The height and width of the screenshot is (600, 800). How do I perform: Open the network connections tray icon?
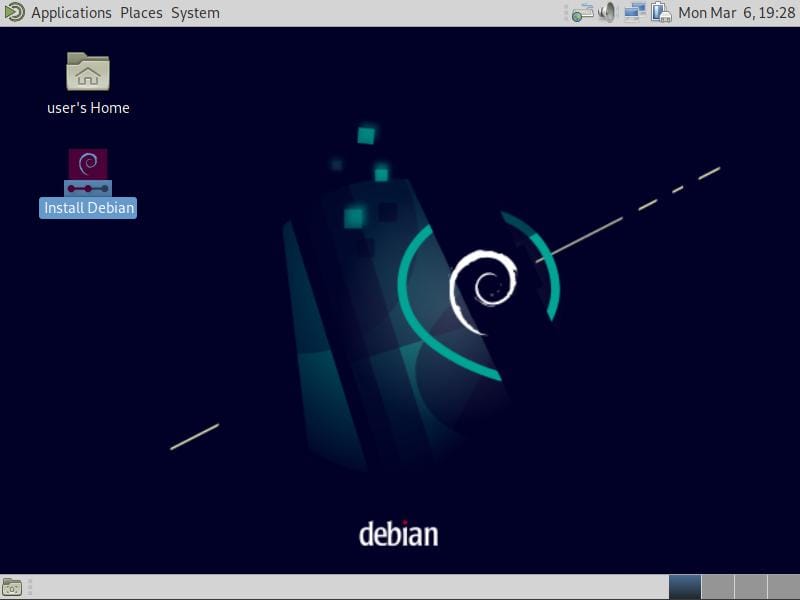point(634,13)
